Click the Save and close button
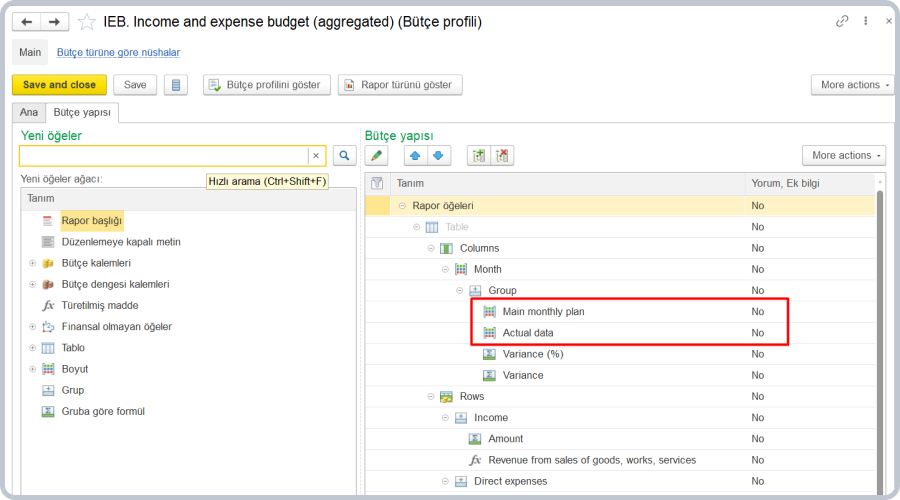 [59, 85]
